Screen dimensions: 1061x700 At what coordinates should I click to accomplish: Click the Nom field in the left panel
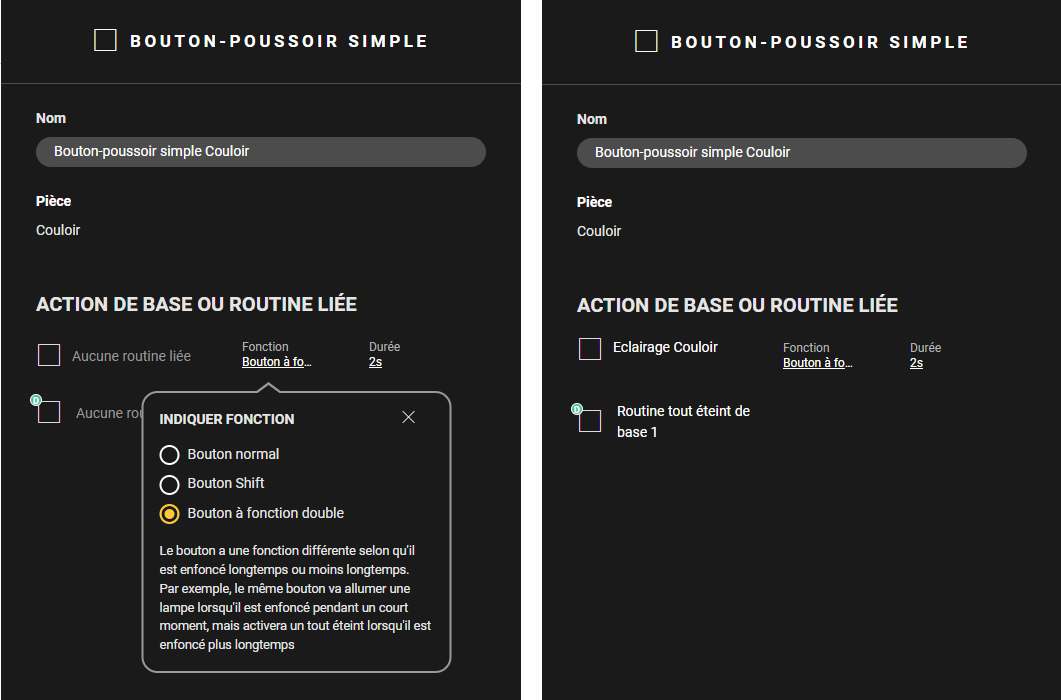coord(260,152)
